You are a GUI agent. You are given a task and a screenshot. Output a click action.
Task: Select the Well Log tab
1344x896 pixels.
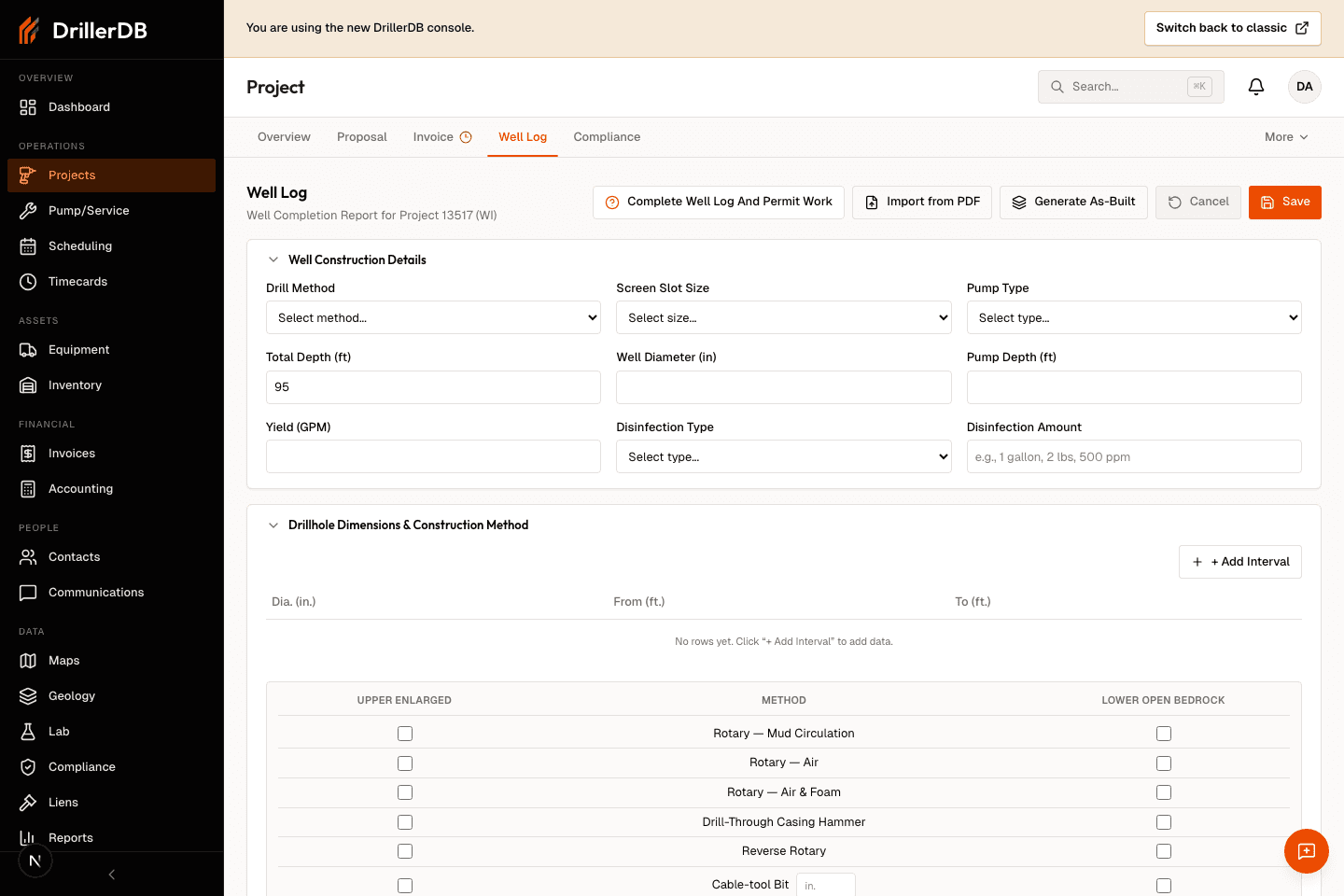tap(523, 137)
